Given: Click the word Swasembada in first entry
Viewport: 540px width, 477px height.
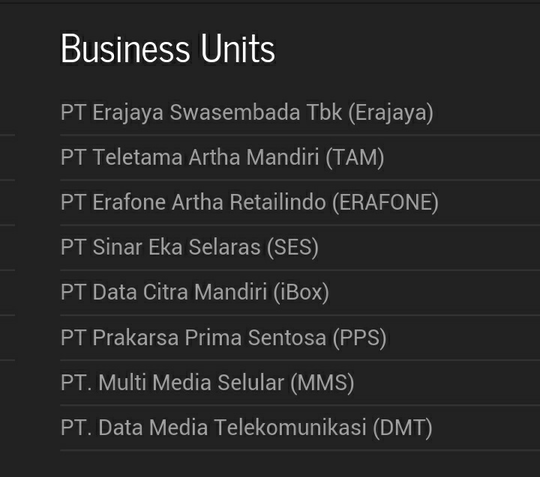Looking at the screenshot, I should point(235,113).
